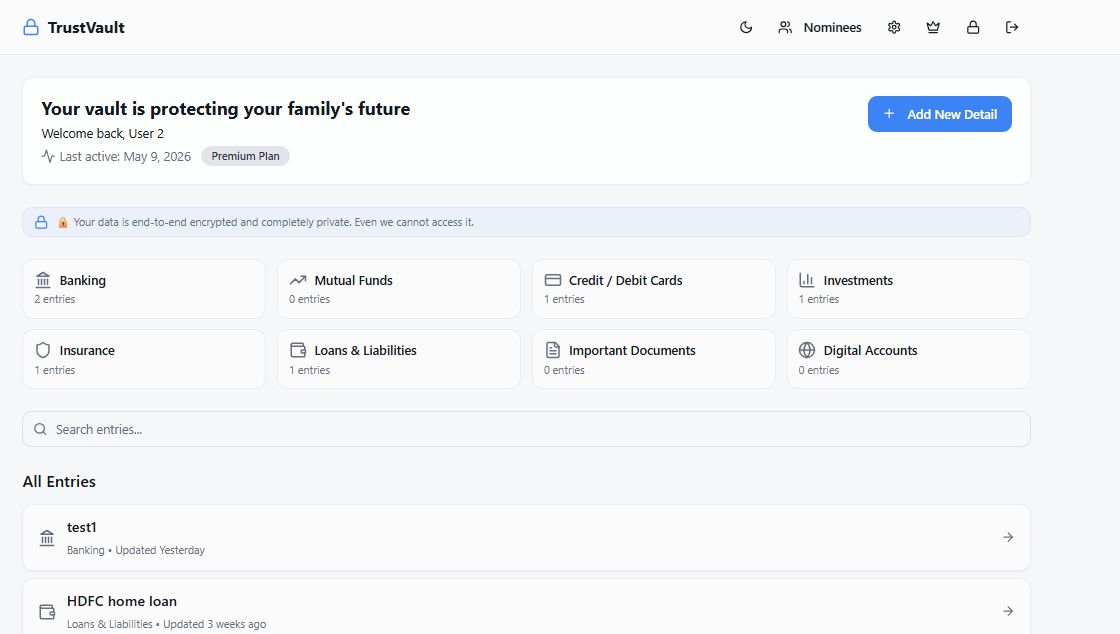Click "2 entries" under Banking
Viewport: 1120px width, 634px height.
[54, 299]
